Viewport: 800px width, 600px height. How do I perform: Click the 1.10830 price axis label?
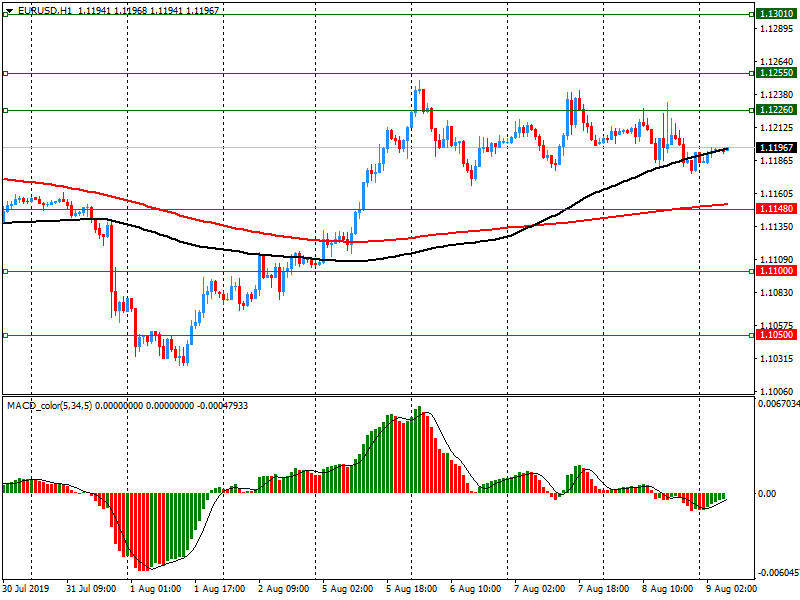click(x=777, y=293)
